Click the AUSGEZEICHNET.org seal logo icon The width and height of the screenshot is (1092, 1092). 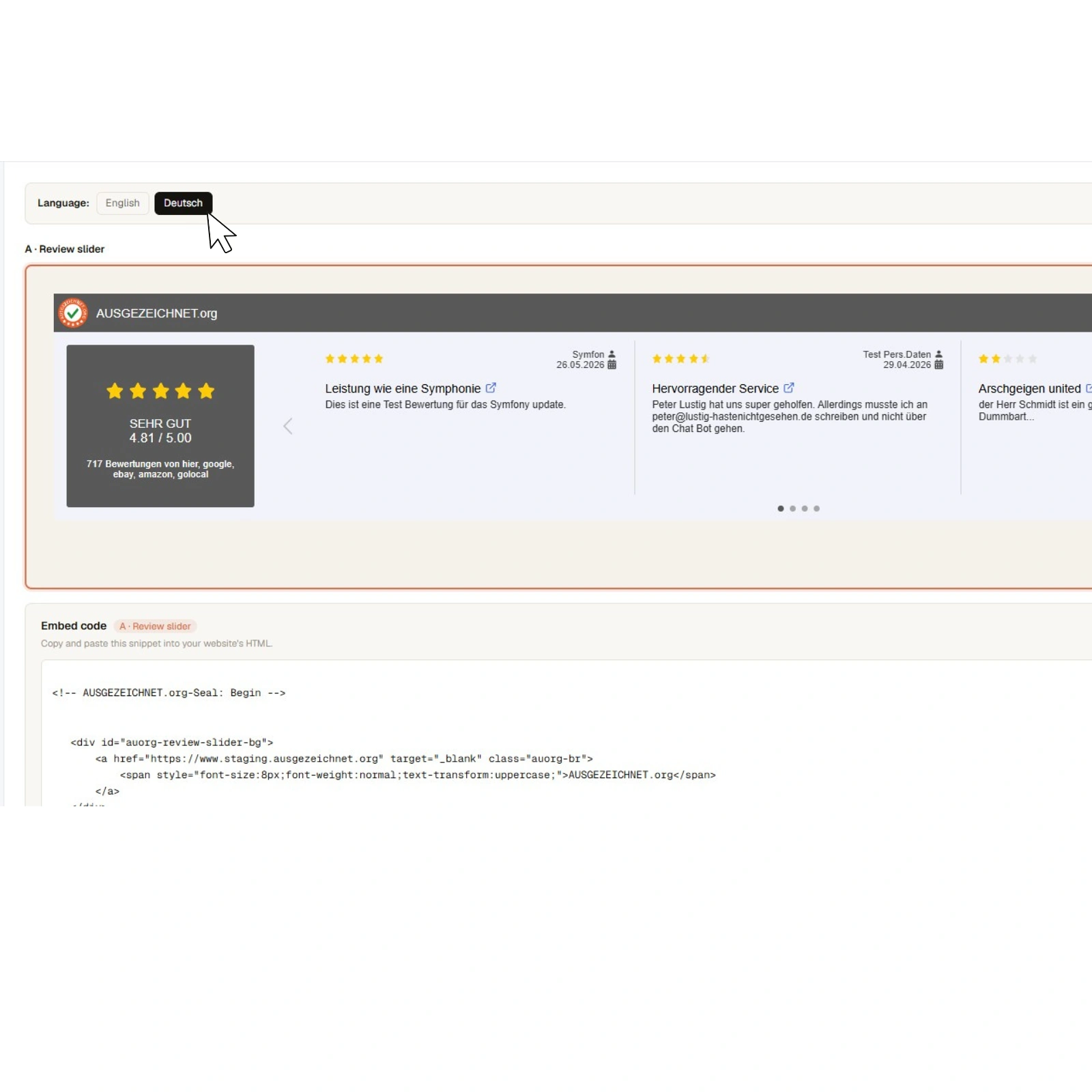tap(73, 313)
